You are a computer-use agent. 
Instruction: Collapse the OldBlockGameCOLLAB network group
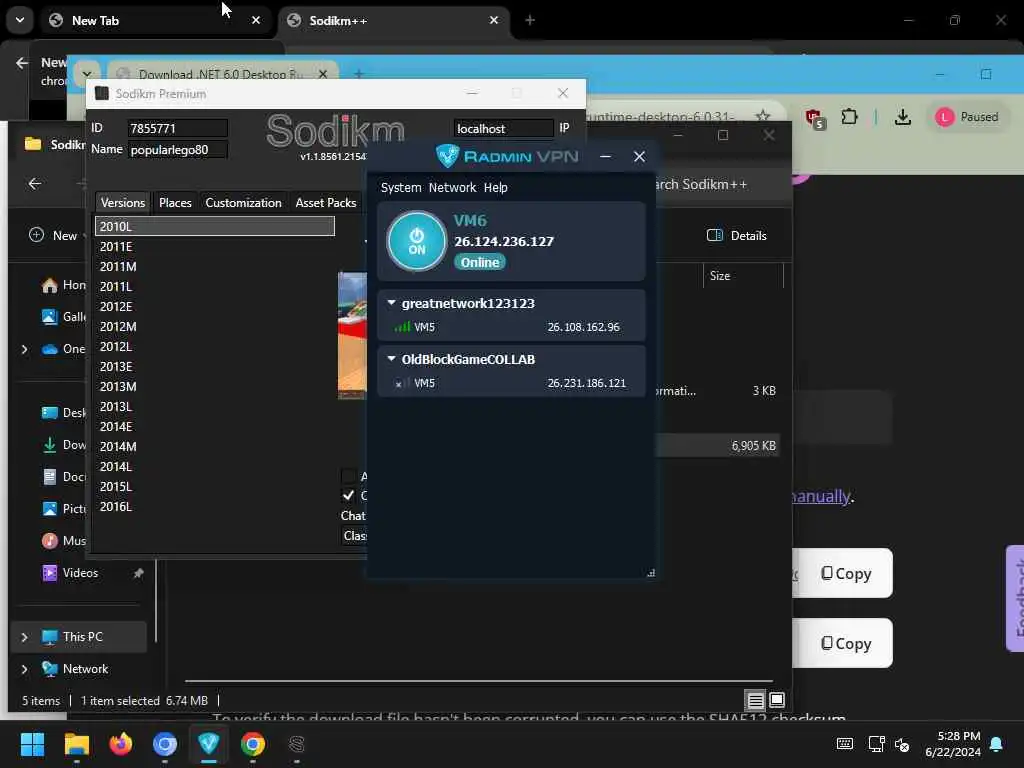pyautogui.click(x=391, y=359)
